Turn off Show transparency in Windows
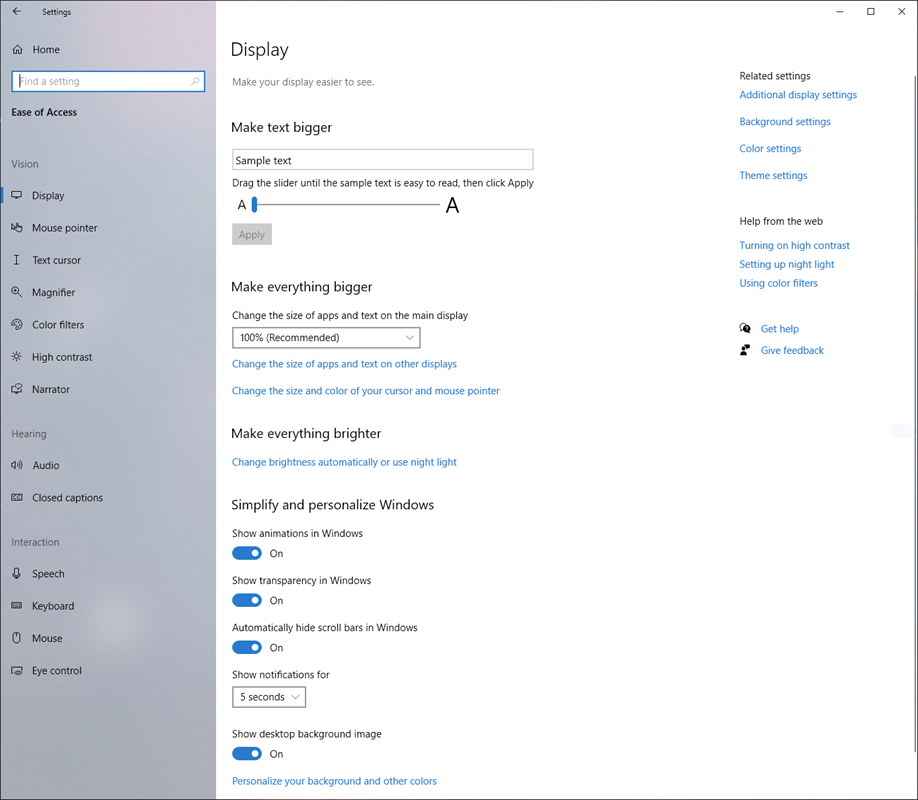 [247, 600]
